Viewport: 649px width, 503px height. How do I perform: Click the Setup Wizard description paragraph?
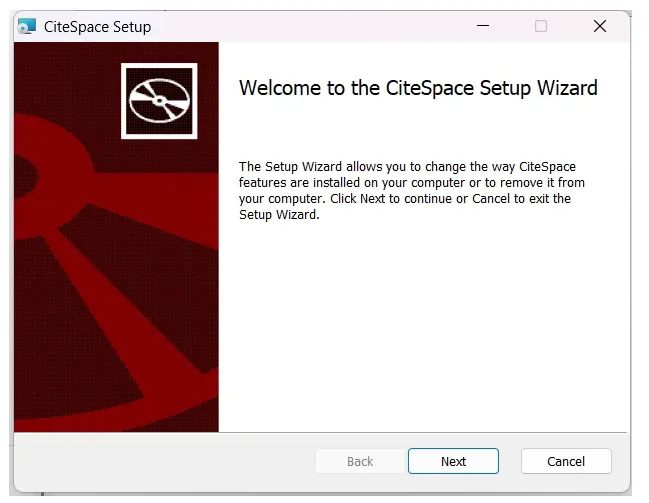click(x=412, y=190)
